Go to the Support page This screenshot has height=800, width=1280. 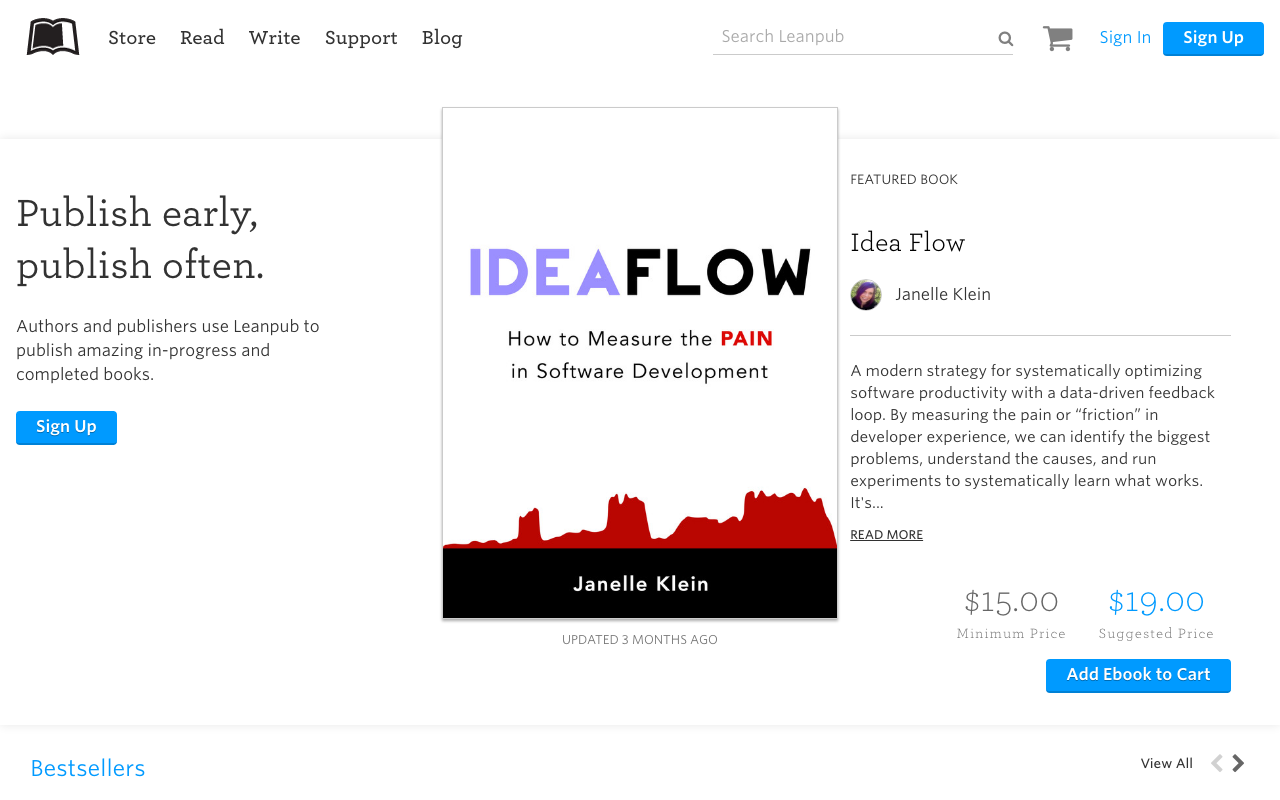coord(361,38)
